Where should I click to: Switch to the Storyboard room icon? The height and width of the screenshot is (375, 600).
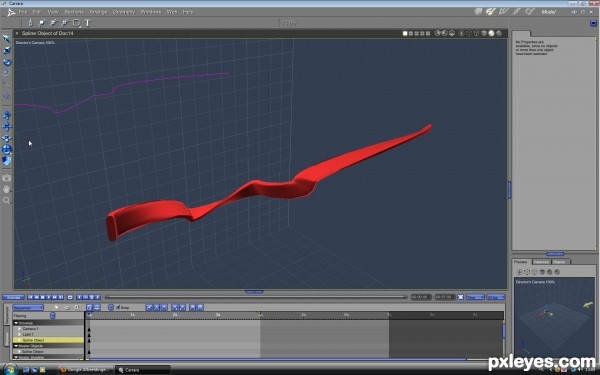coord(504,11)
